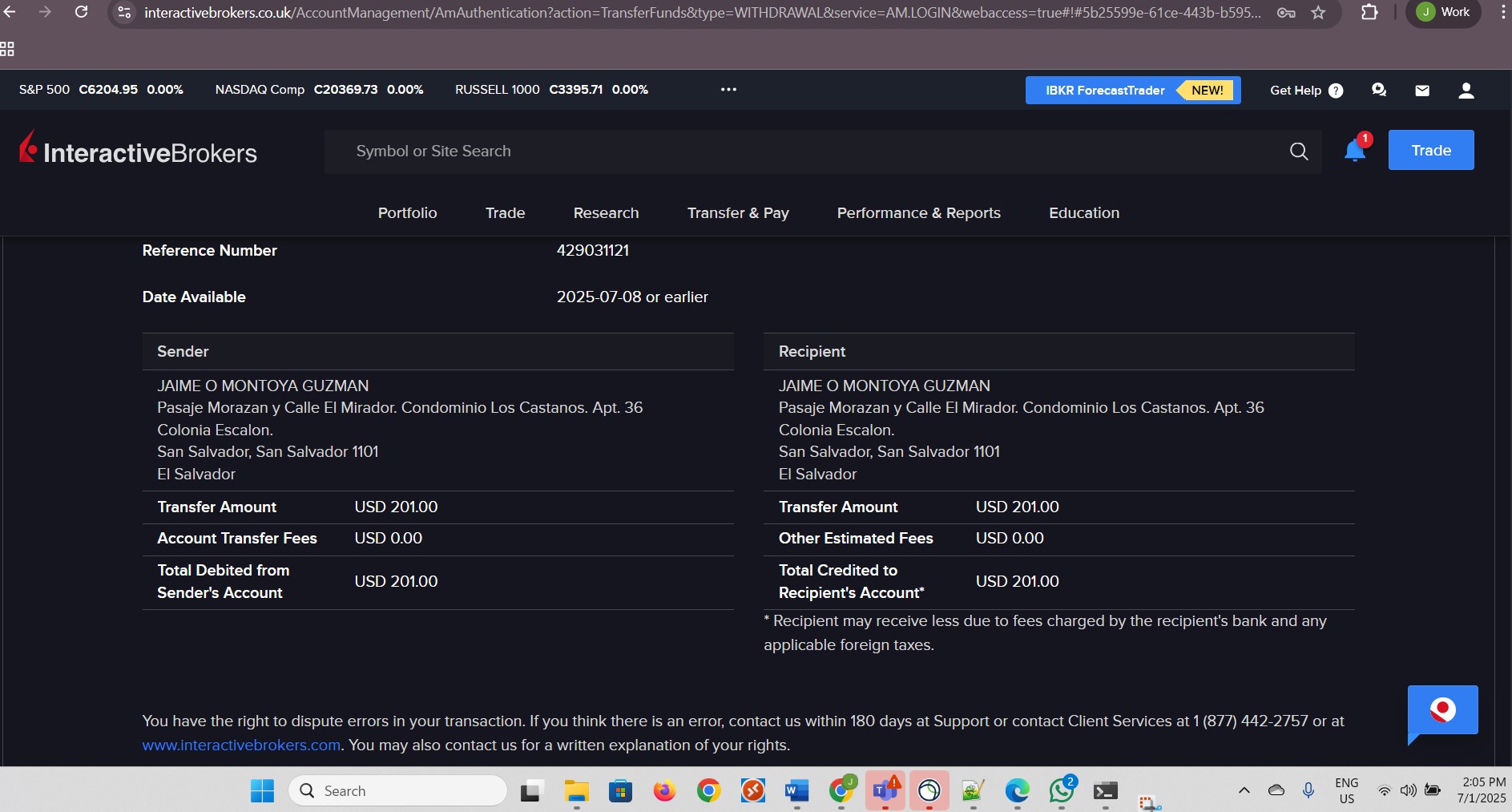The height and width of the screenshot is (812, 1512).
Task: Open Microsoft Store from taskbar
Action: coord(620,791)
